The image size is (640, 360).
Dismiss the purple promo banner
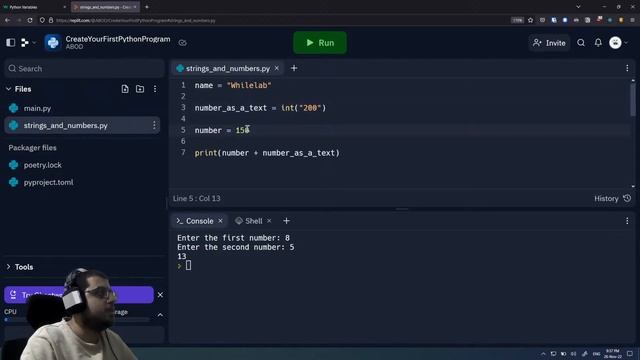pyautogui.click(x=160, y=295)
